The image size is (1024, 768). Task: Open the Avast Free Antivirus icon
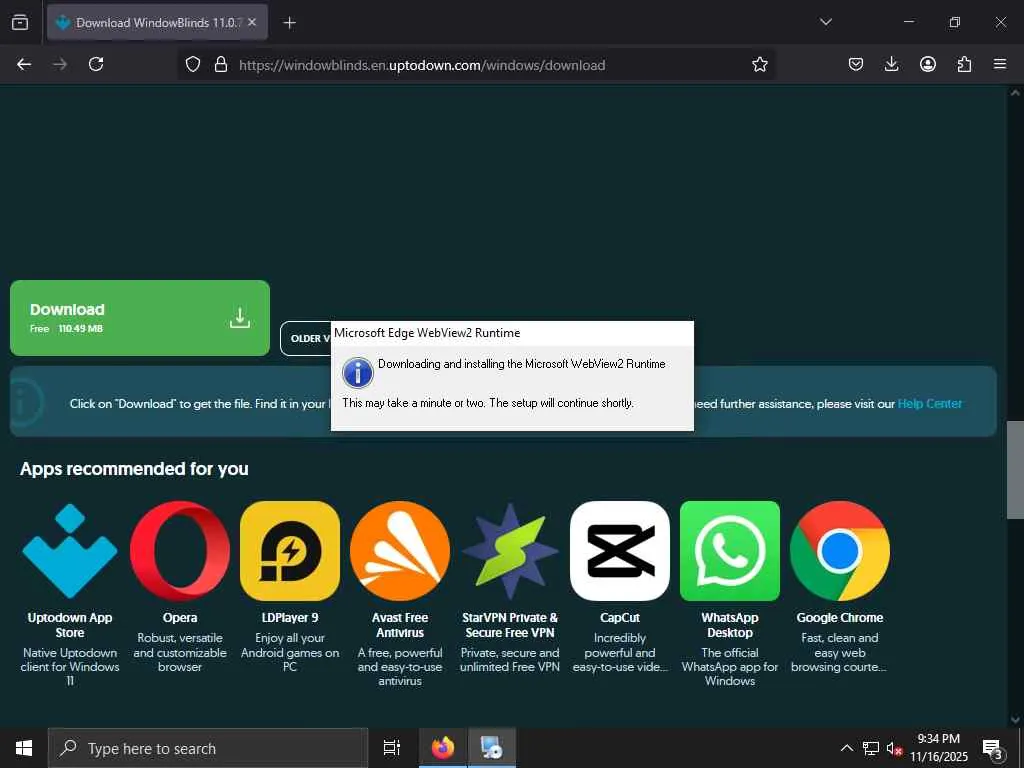point(400,551)
